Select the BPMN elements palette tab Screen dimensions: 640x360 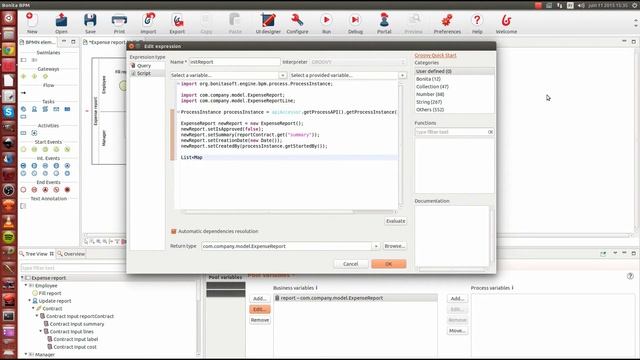(x=38, y=42)
